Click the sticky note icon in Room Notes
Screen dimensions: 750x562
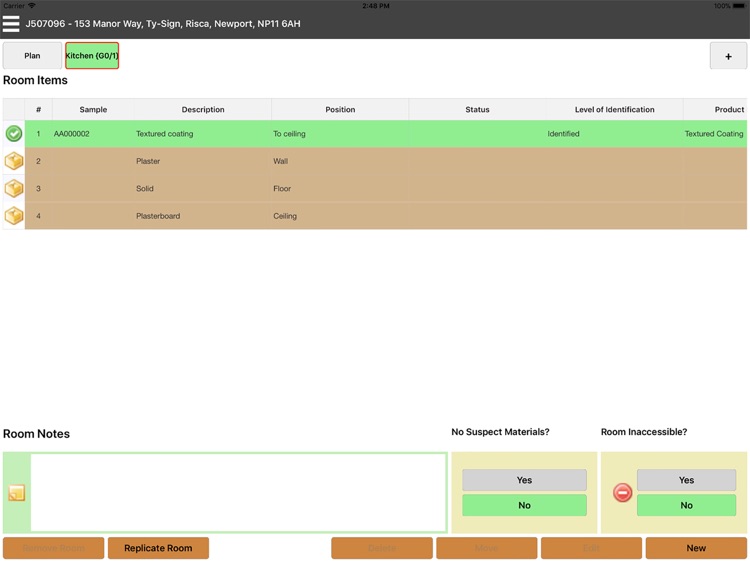pos(17,493)
